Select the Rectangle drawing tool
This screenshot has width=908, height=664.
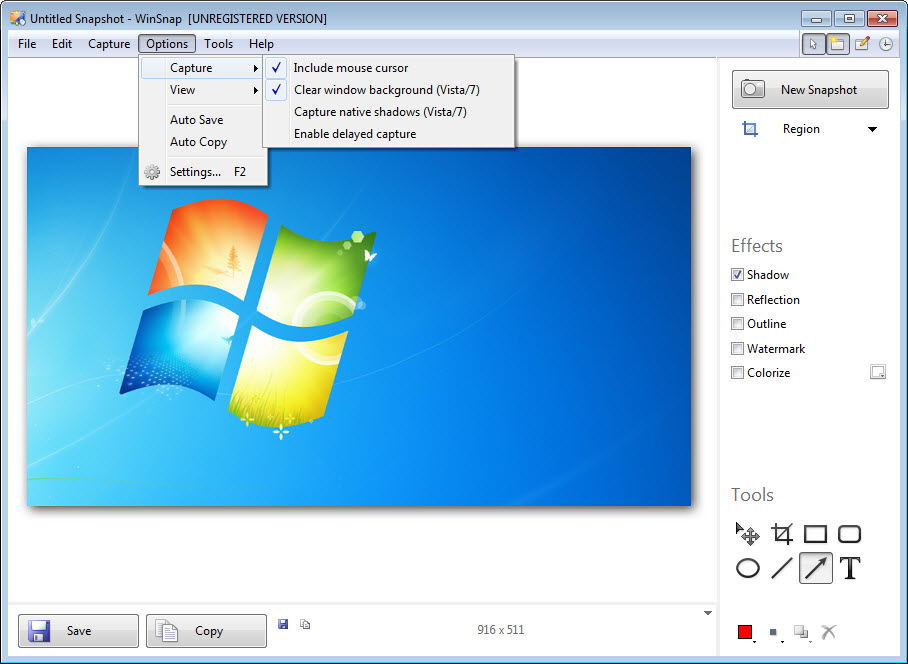pos(815,534)
